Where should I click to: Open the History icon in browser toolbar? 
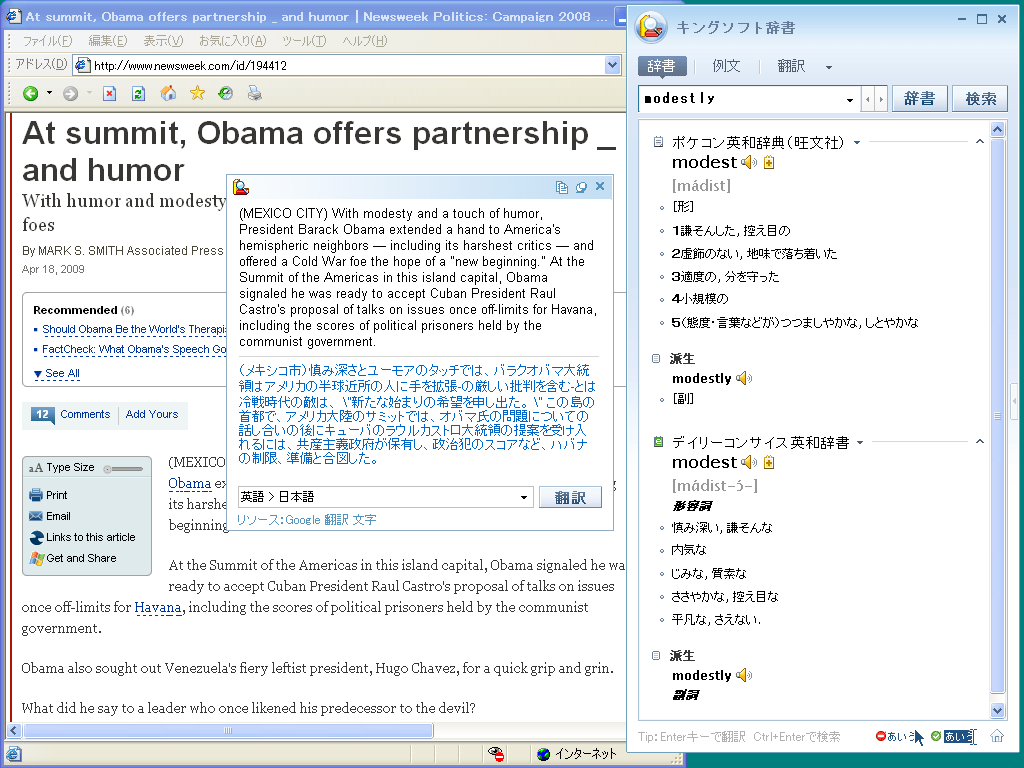coord(225,93)
